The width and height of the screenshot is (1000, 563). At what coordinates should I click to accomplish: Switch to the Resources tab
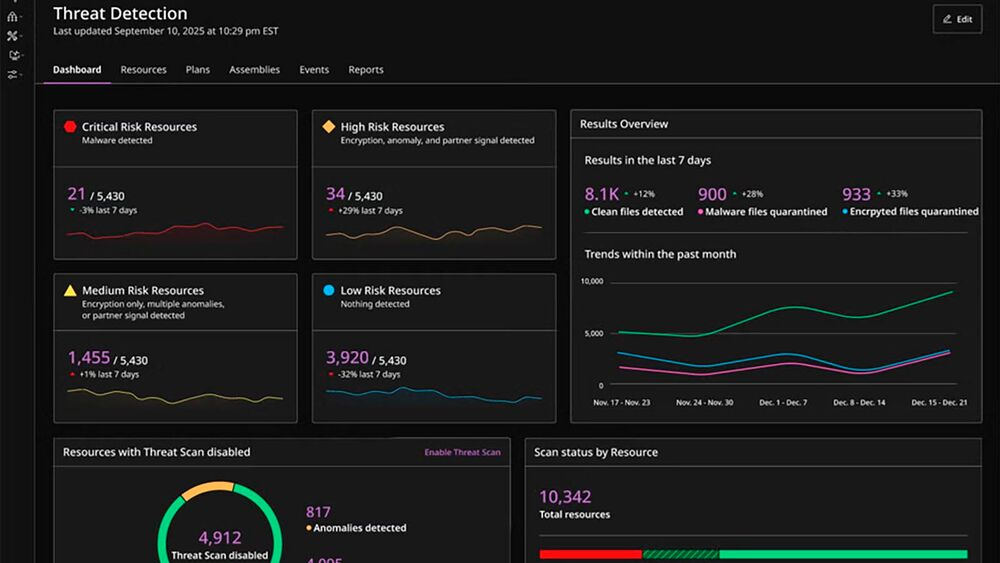tap(143, 69)
